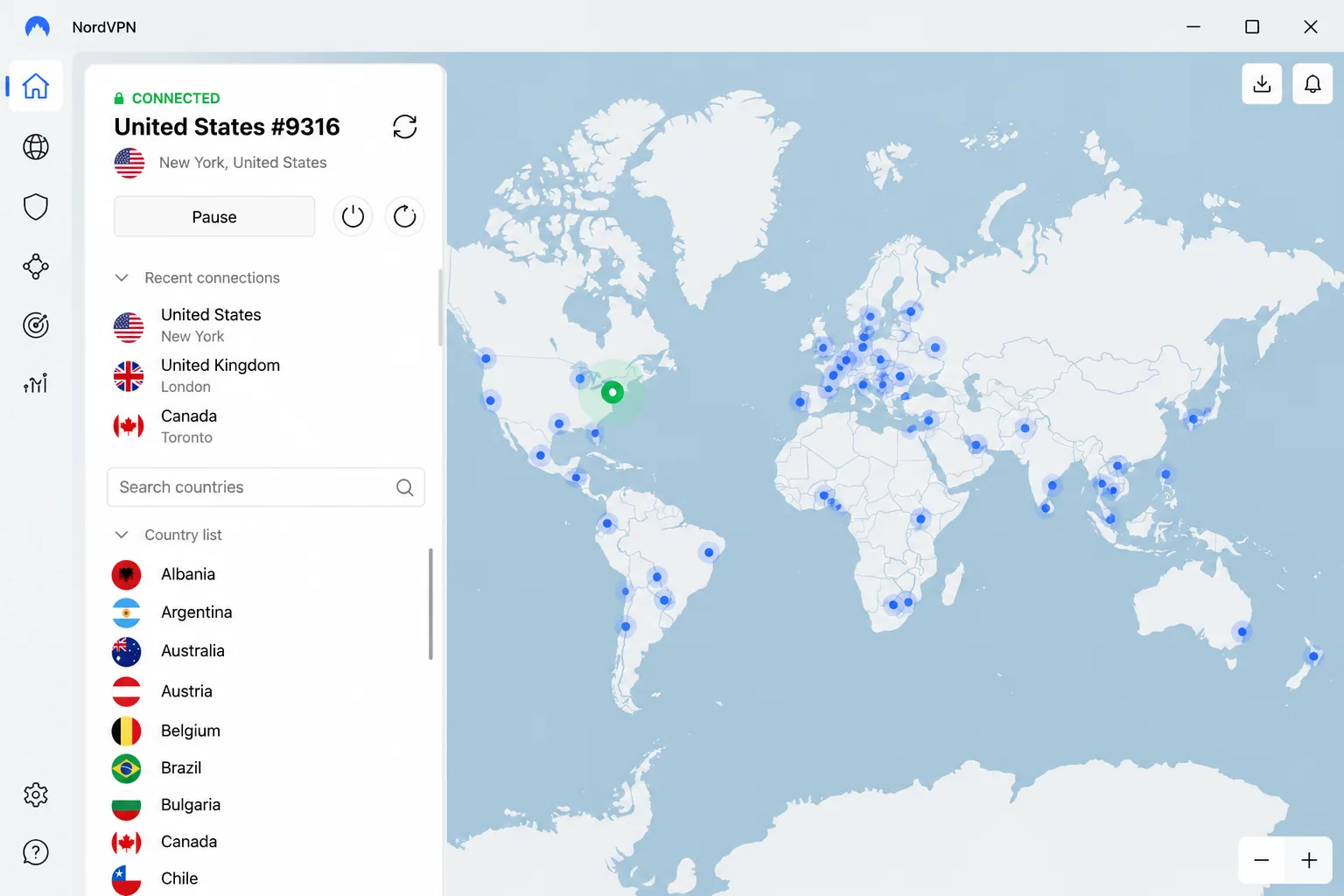Open the Home tab in sidebar
This screenshot has width=1344, height=896.
click(x=36, y=86)
